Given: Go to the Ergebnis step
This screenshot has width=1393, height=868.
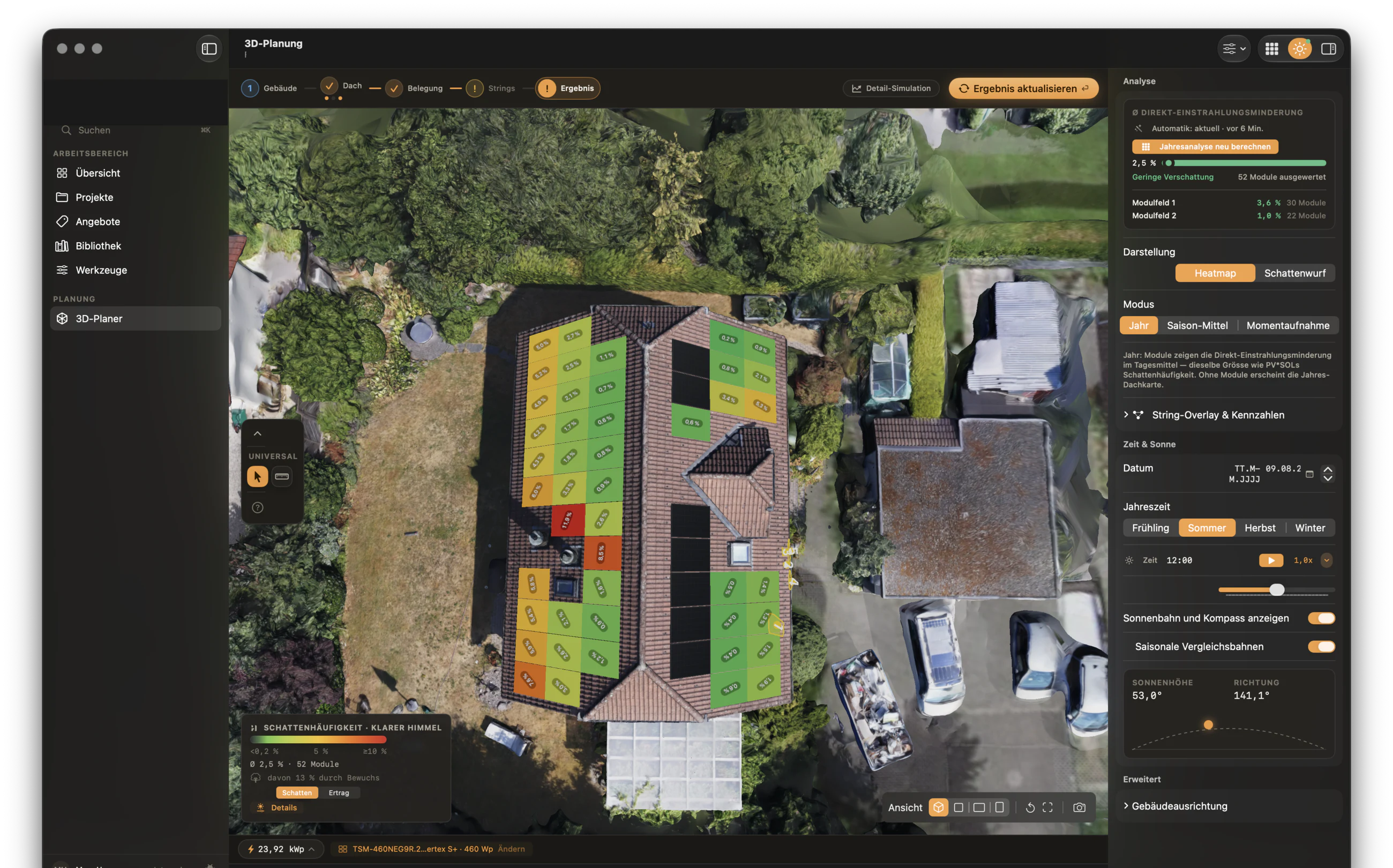Looking at the screenshot, I should click(567, 88).
